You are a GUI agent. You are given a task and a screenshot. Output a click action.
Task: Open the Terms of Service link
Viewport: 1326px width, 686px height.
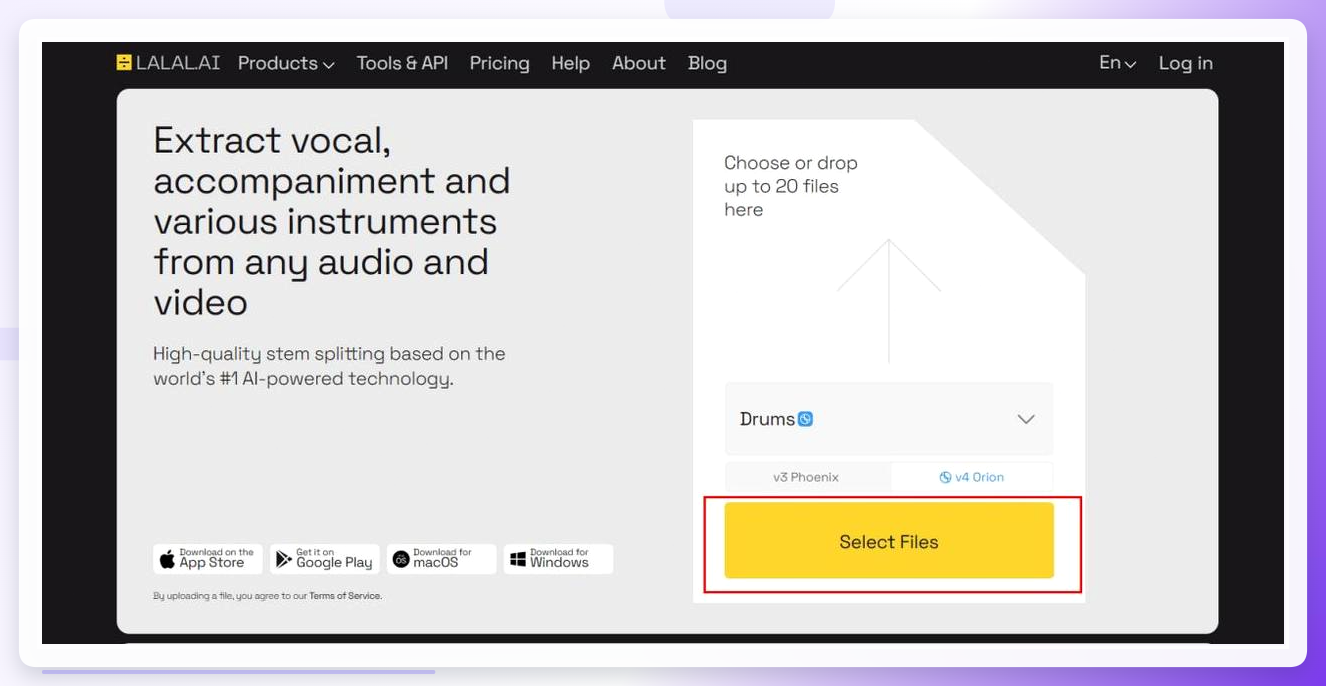coord(345,596)
